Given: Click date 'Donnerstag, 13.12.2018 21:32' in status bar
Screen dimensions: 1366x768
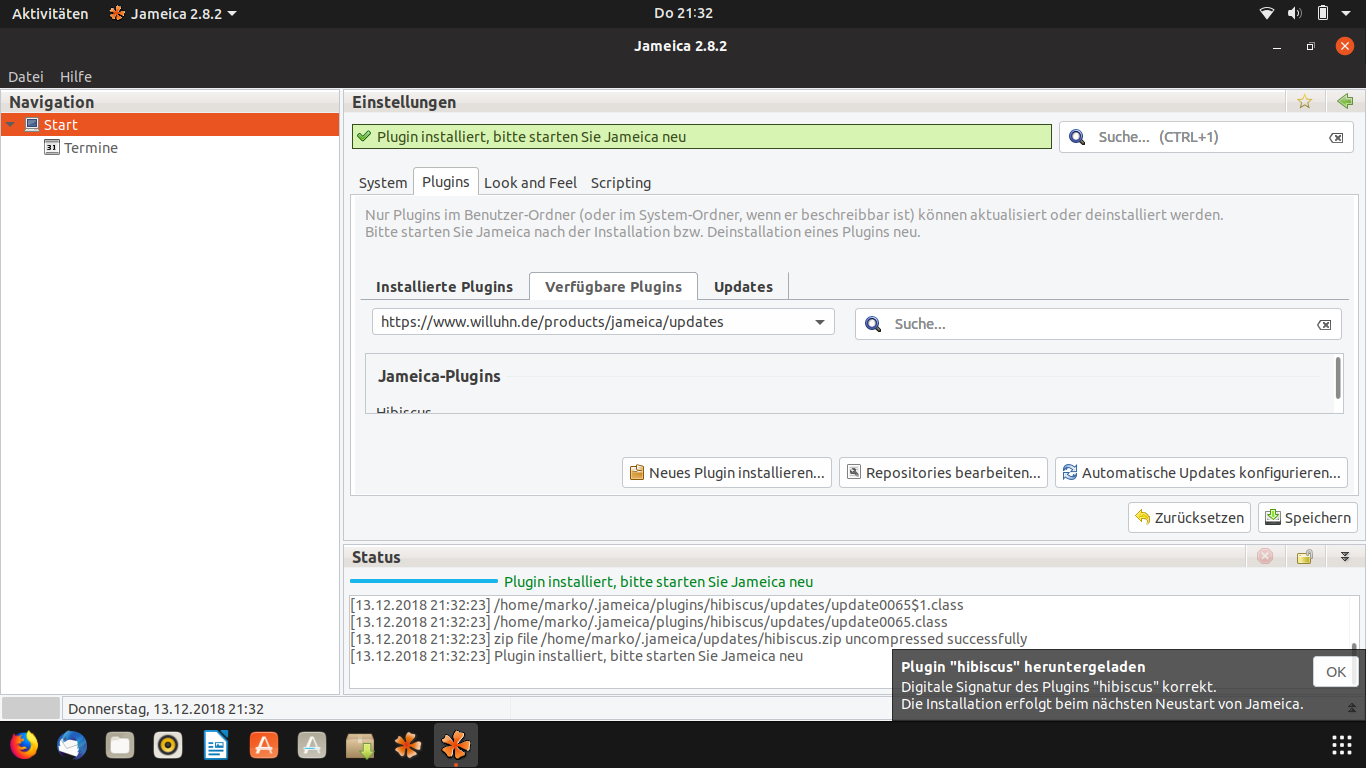Looking at the screenshot, I should pyautogui.click(x=166, y=709).
